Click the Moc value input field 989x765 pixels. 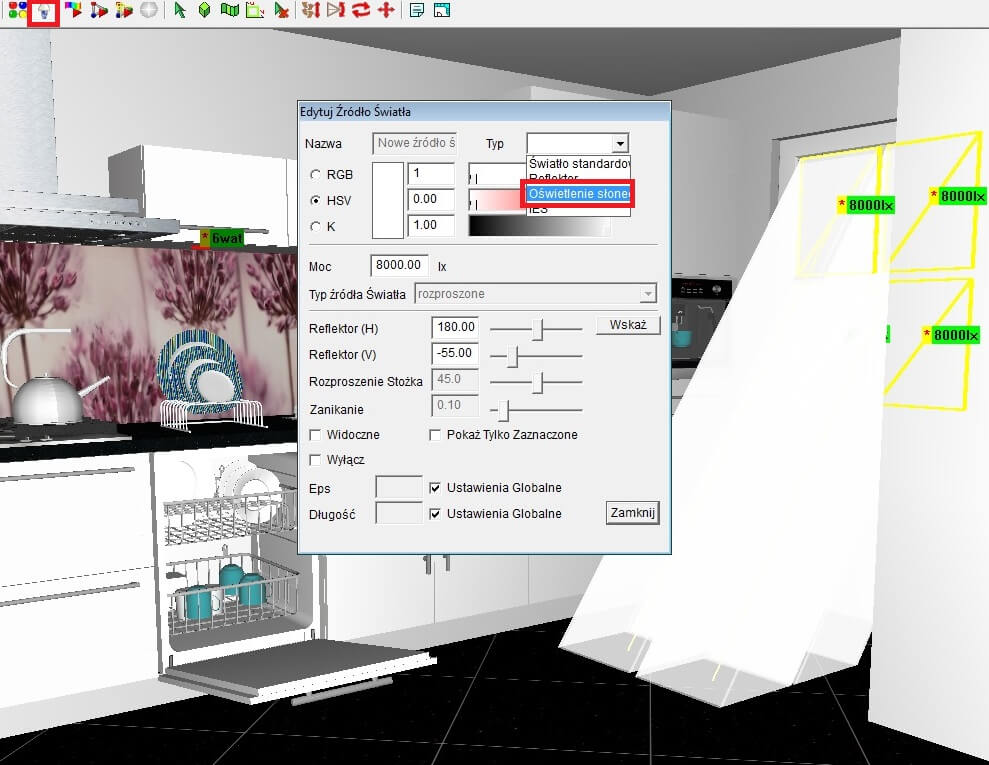pyautogui.click(x=399, y=267)
